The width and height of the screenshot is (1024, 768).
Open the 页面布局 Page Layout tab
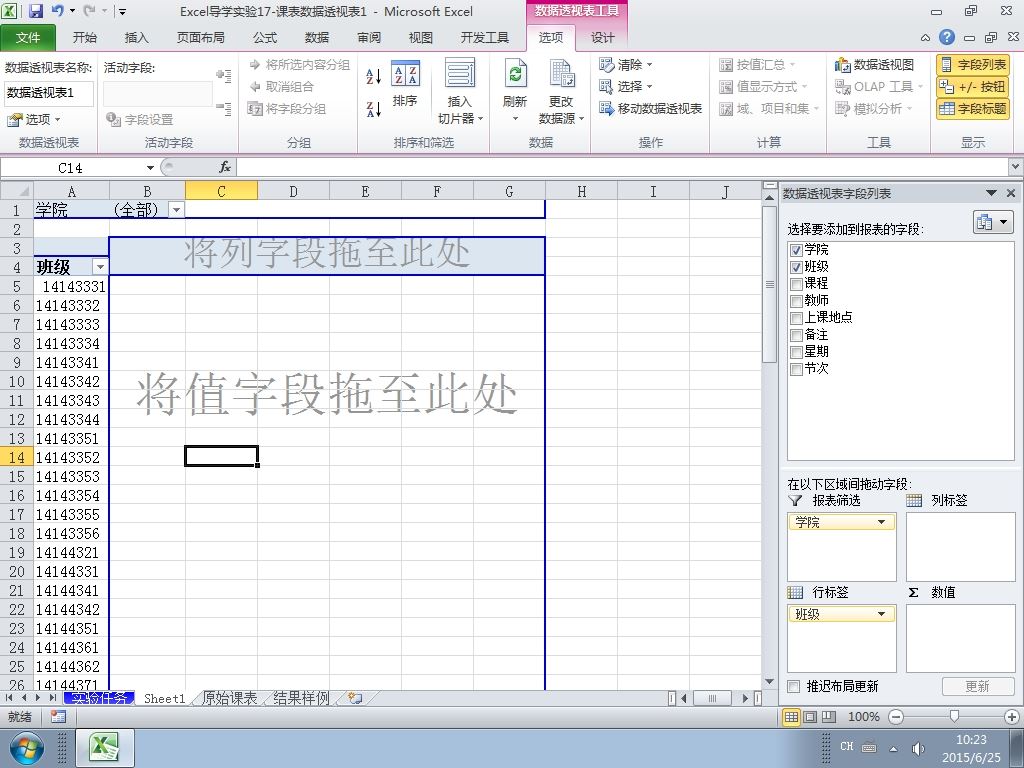[x=200, y=38]
